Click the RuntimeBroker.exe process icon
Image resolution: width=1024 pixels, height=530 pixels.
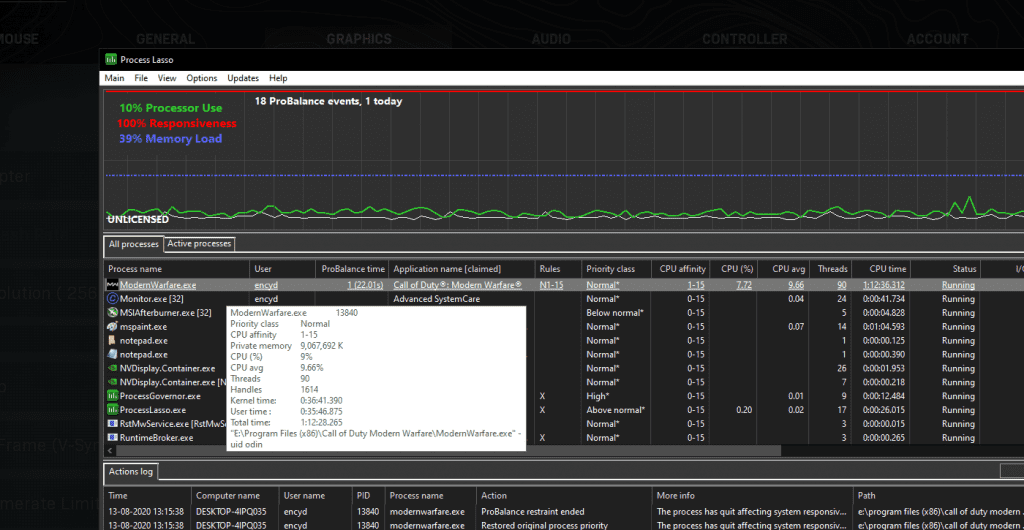[x=112, y=438]
